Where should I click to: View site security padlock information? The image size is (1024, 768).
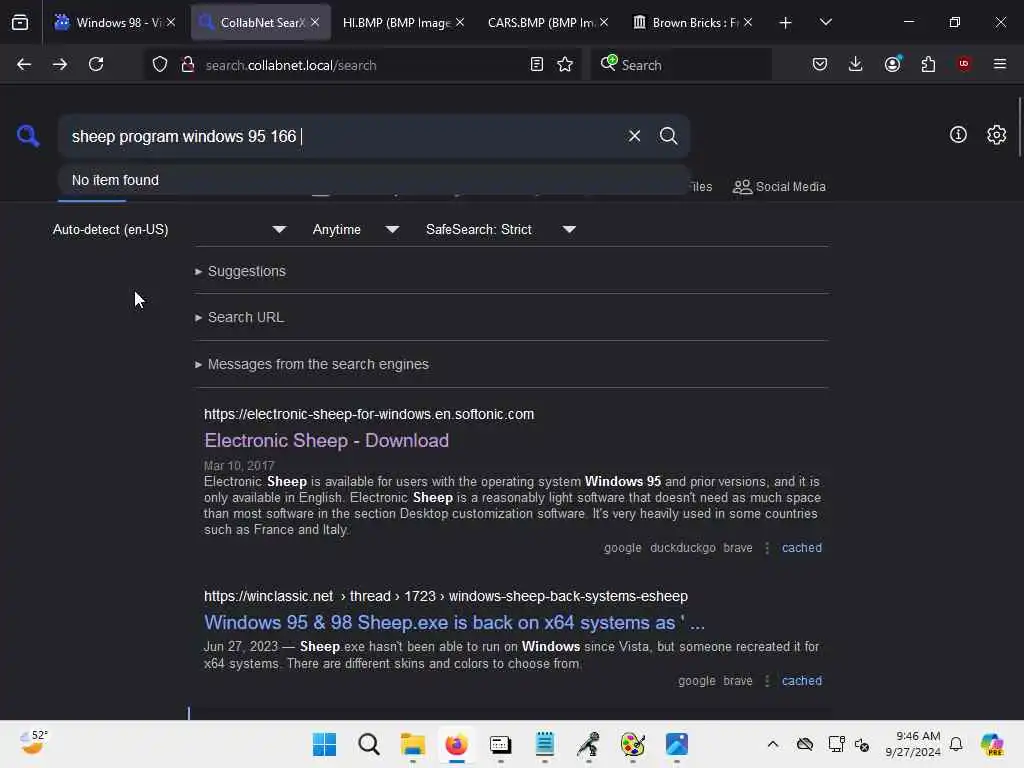pyautogui.click(x=188, y=64)
